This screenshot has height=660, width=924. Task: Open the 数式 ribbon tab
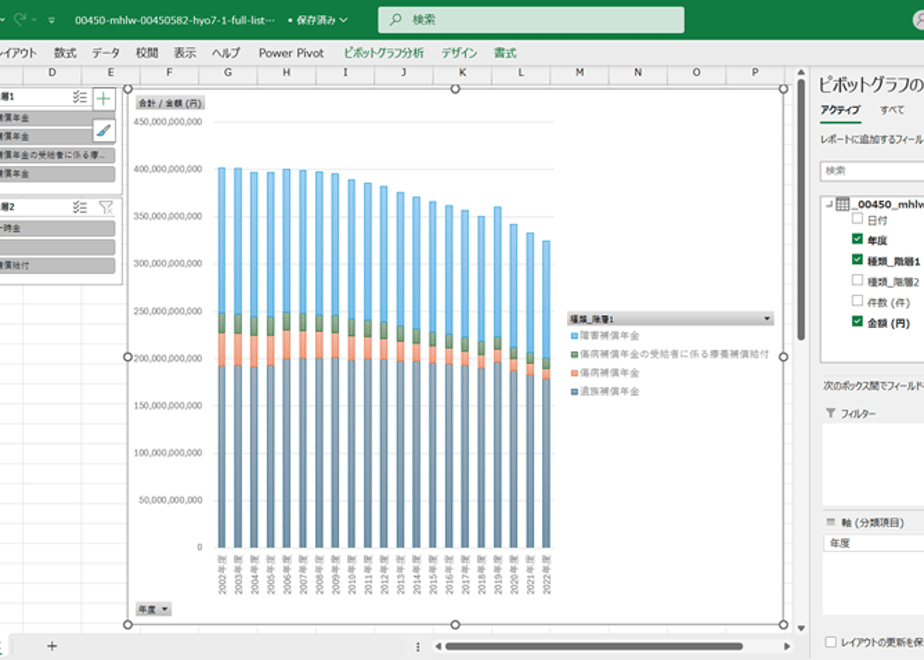(x=65, y=53)
